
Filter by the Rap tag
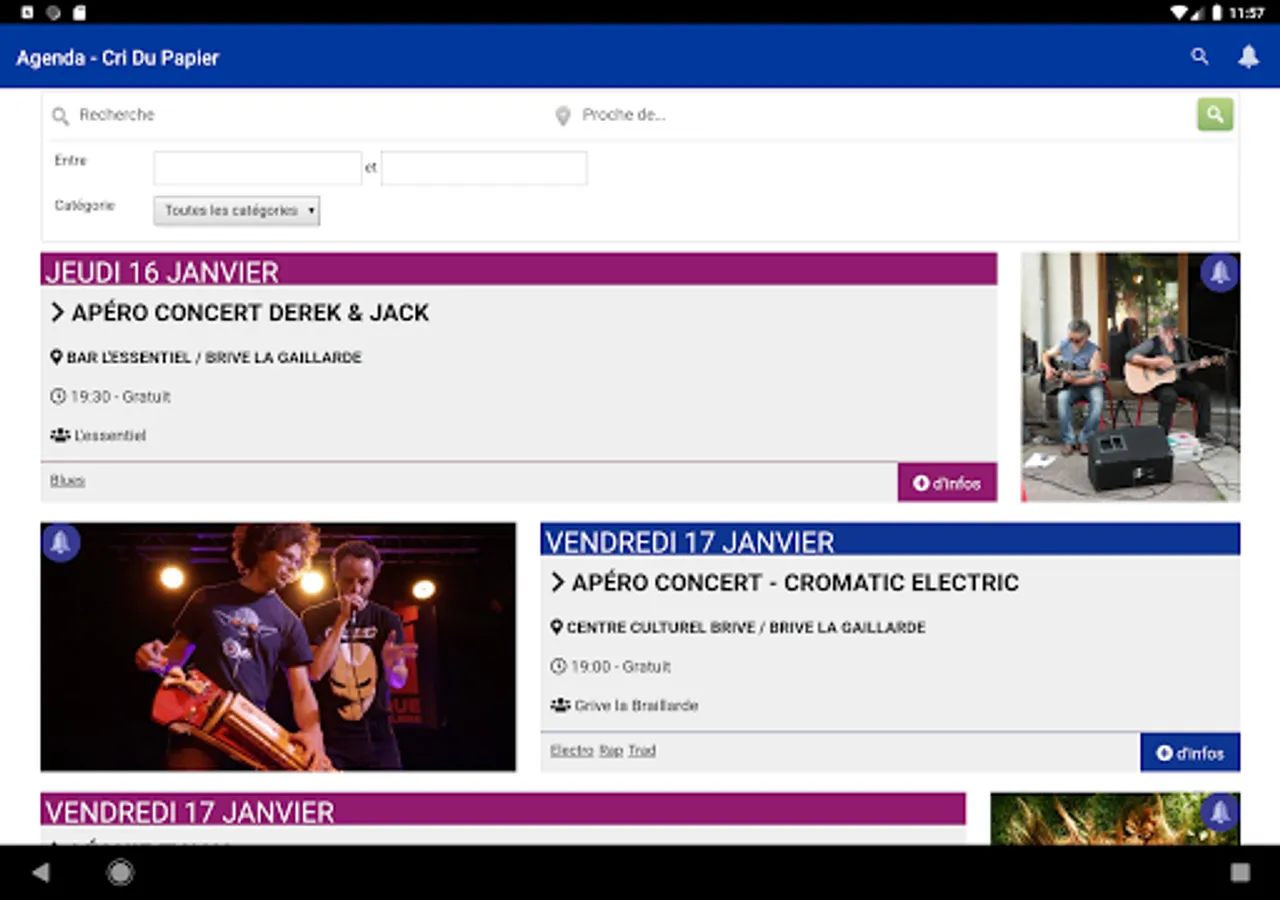611,751
